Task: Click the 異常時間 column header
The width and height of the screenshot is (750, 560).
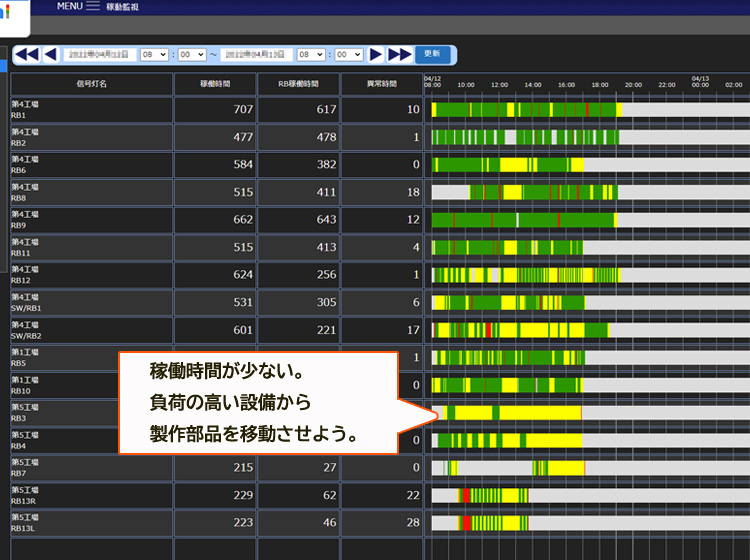Action: (x=381, y=84)
